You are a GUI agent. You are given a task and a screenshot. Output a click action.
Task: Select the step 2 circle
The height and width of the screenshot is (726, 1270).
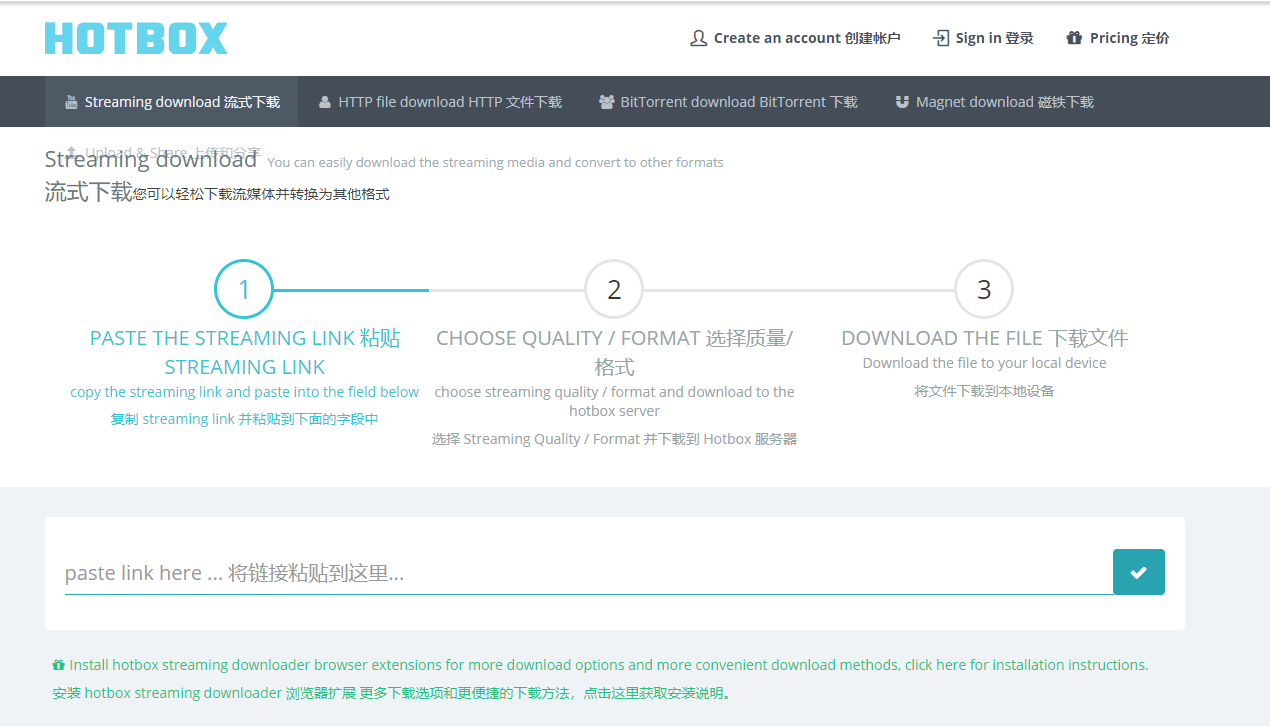click(x=614, y=290)
